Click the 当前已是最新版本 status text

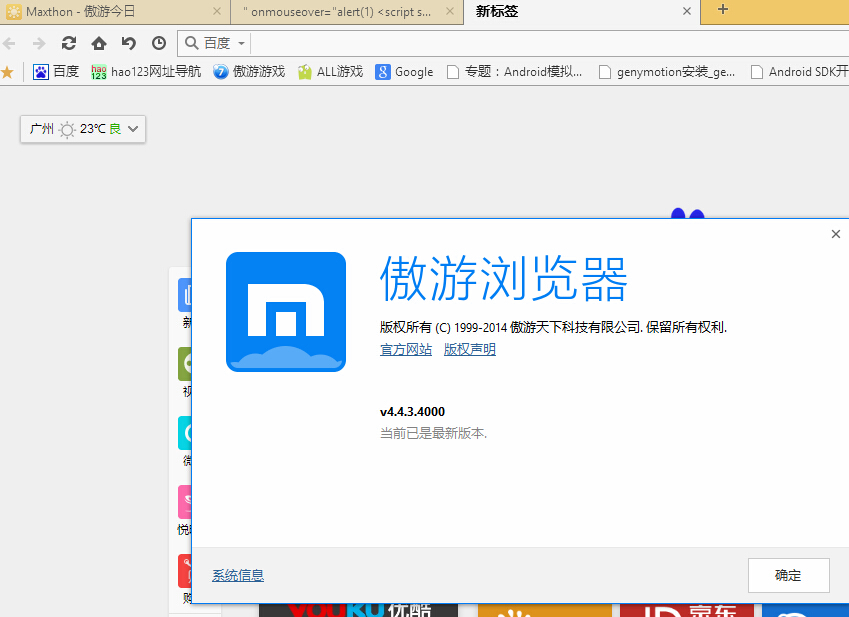(433, 434)
